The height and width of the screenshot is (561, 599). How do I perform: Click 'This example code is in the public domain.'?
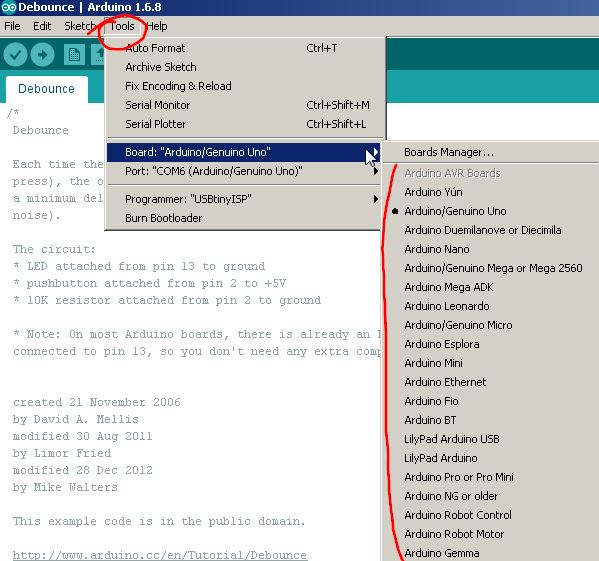pos(159,521)
